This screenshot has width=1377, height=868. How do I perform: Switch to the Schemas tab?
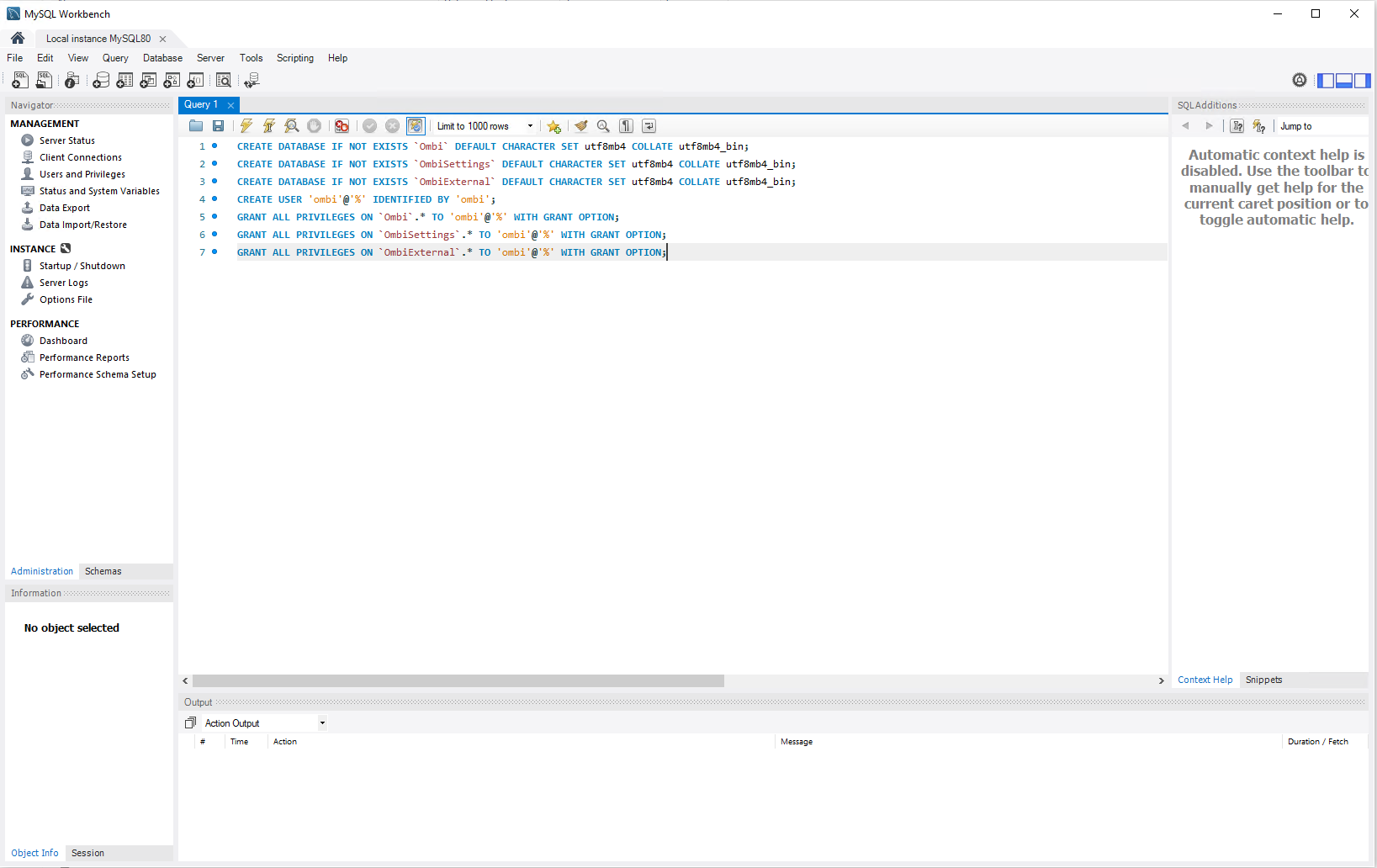tap(103, 571)
